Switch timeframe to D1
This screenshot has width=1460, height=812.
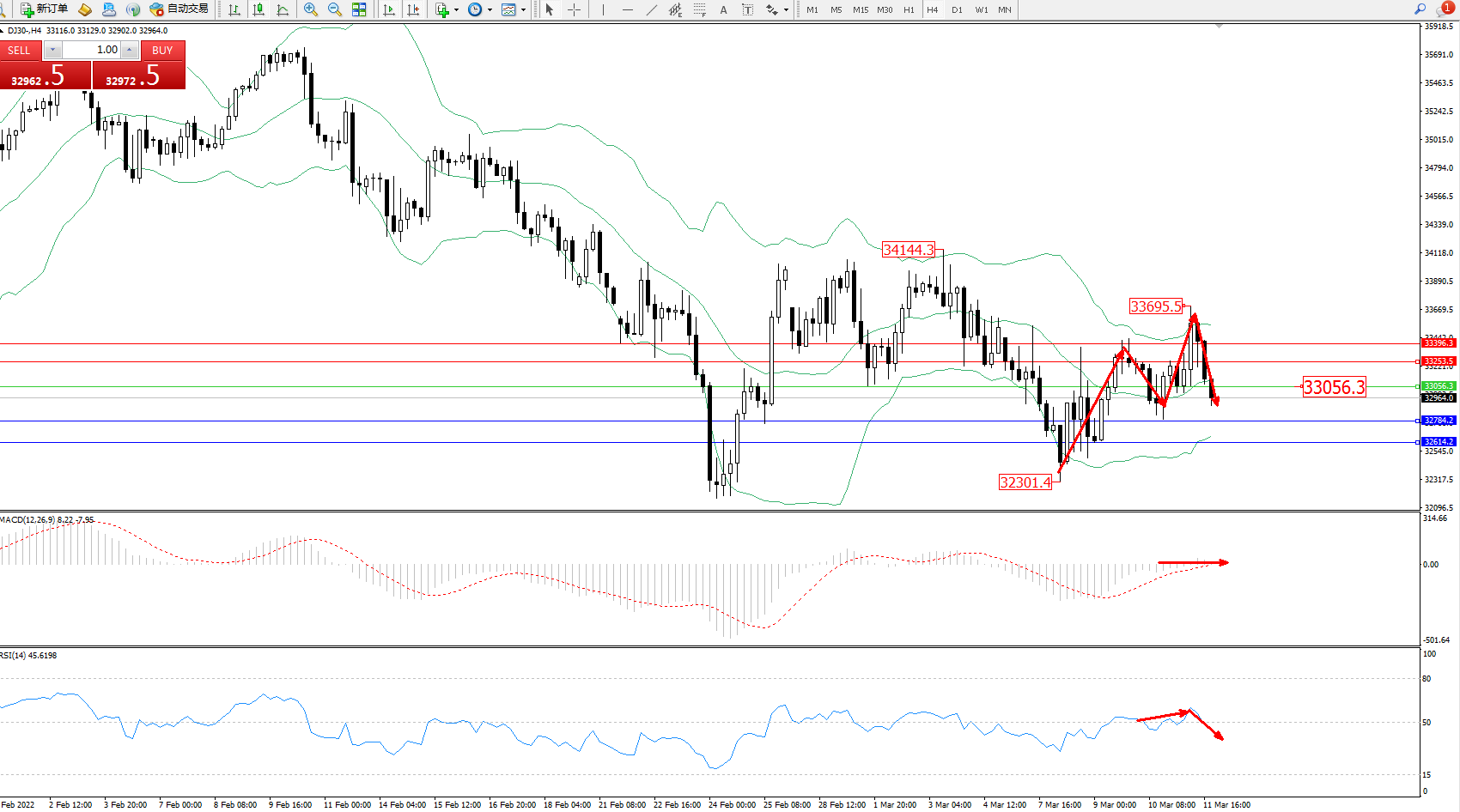coord(957,10)
